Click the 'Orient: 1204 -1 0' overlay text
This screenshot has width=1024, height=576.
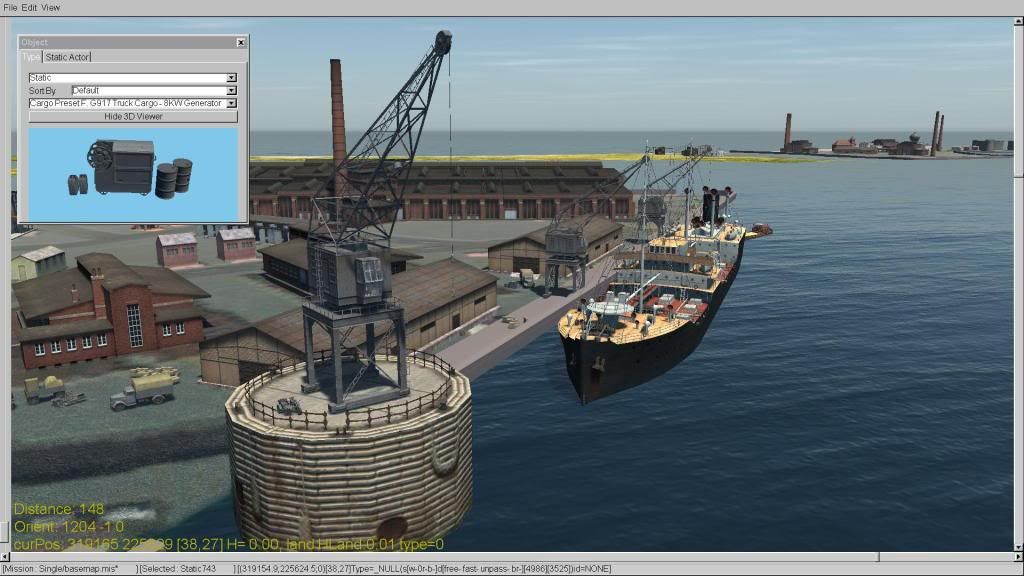pos(69,527)
